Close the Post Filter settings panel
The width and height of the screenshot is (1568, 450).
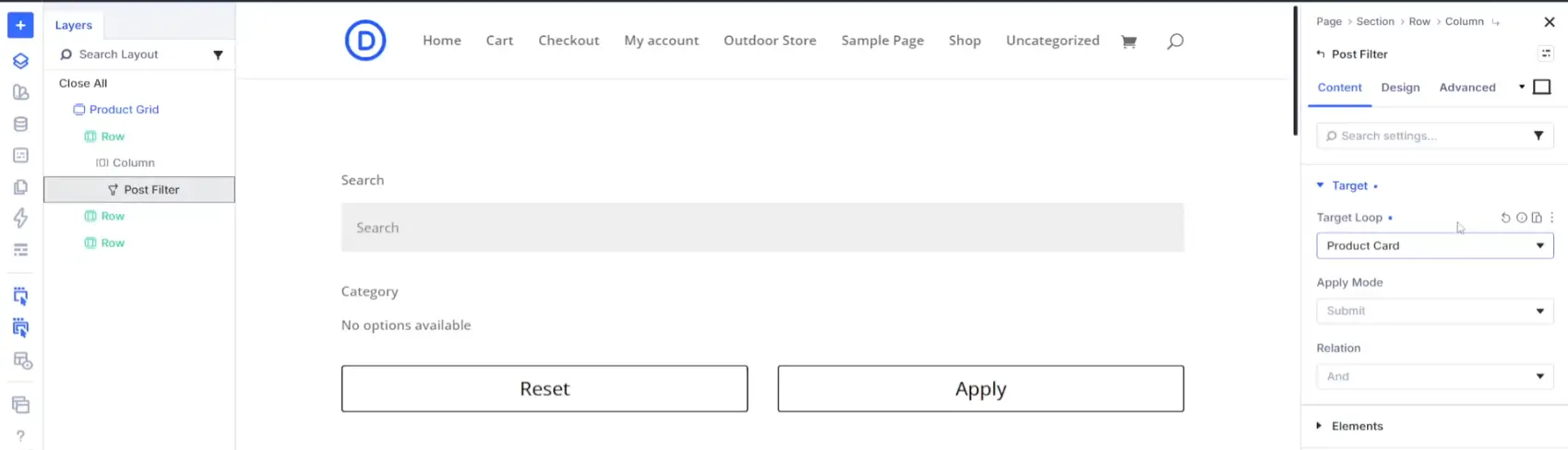tap(1550, 22)
